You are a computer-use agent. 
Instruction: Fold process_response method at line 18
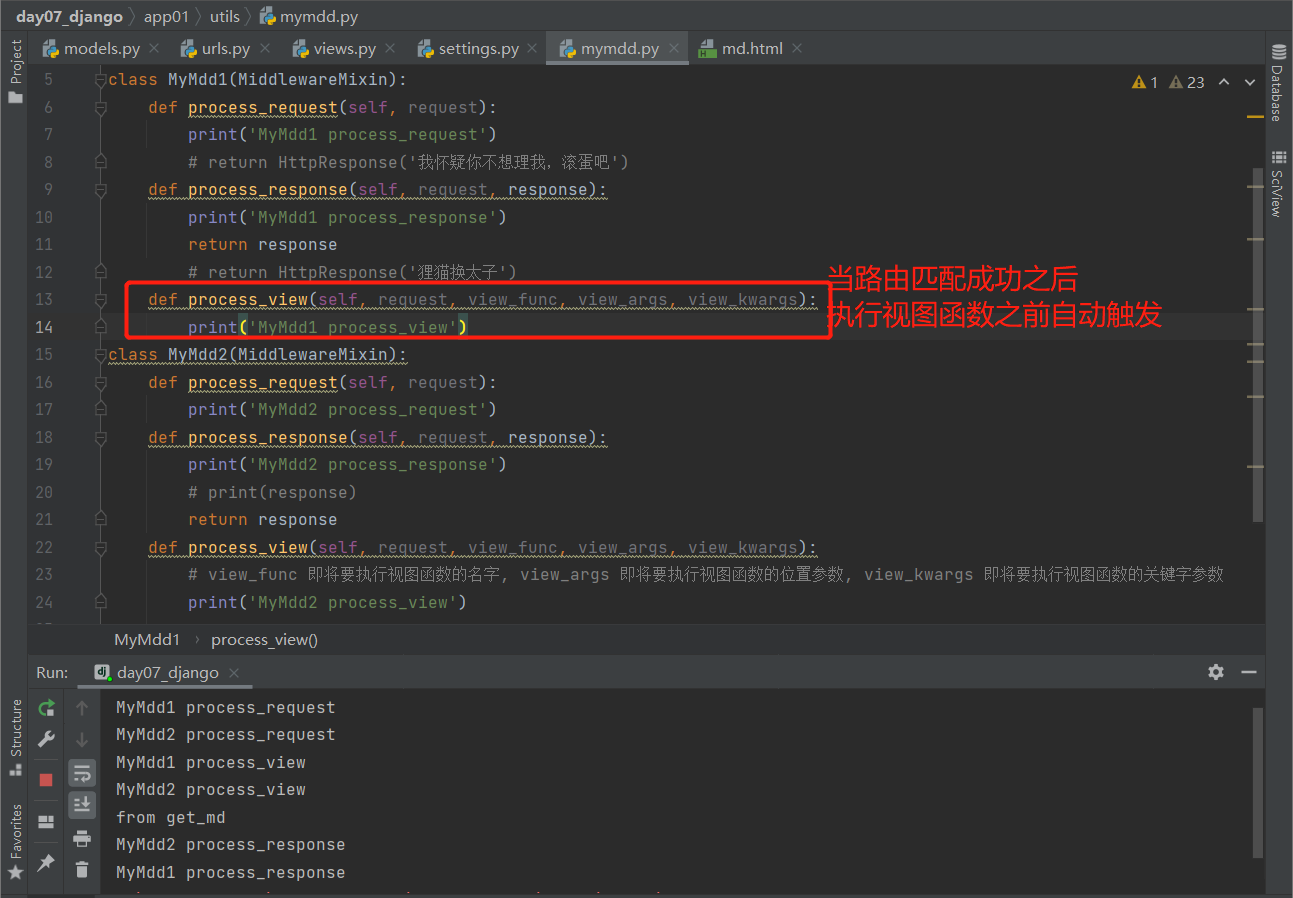coord(100,437)
